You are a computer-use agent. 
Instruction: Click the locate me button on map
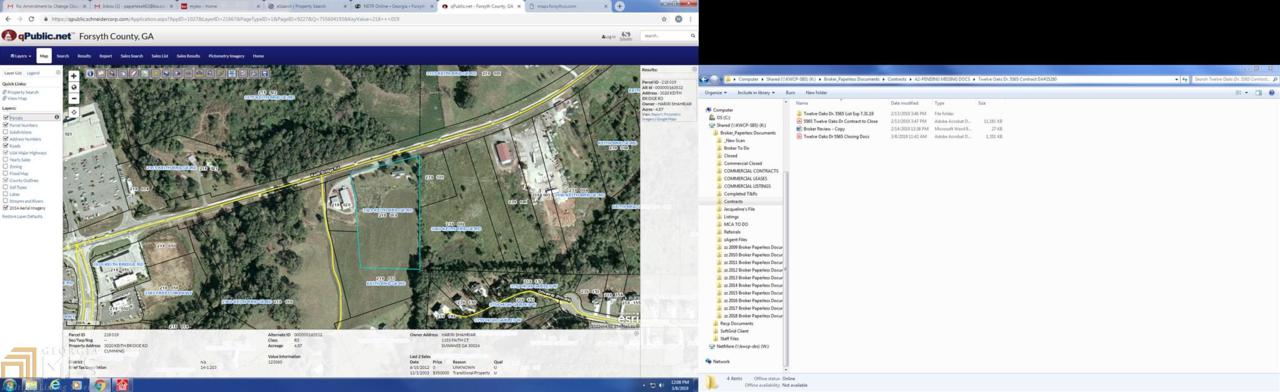click(73, 113)
